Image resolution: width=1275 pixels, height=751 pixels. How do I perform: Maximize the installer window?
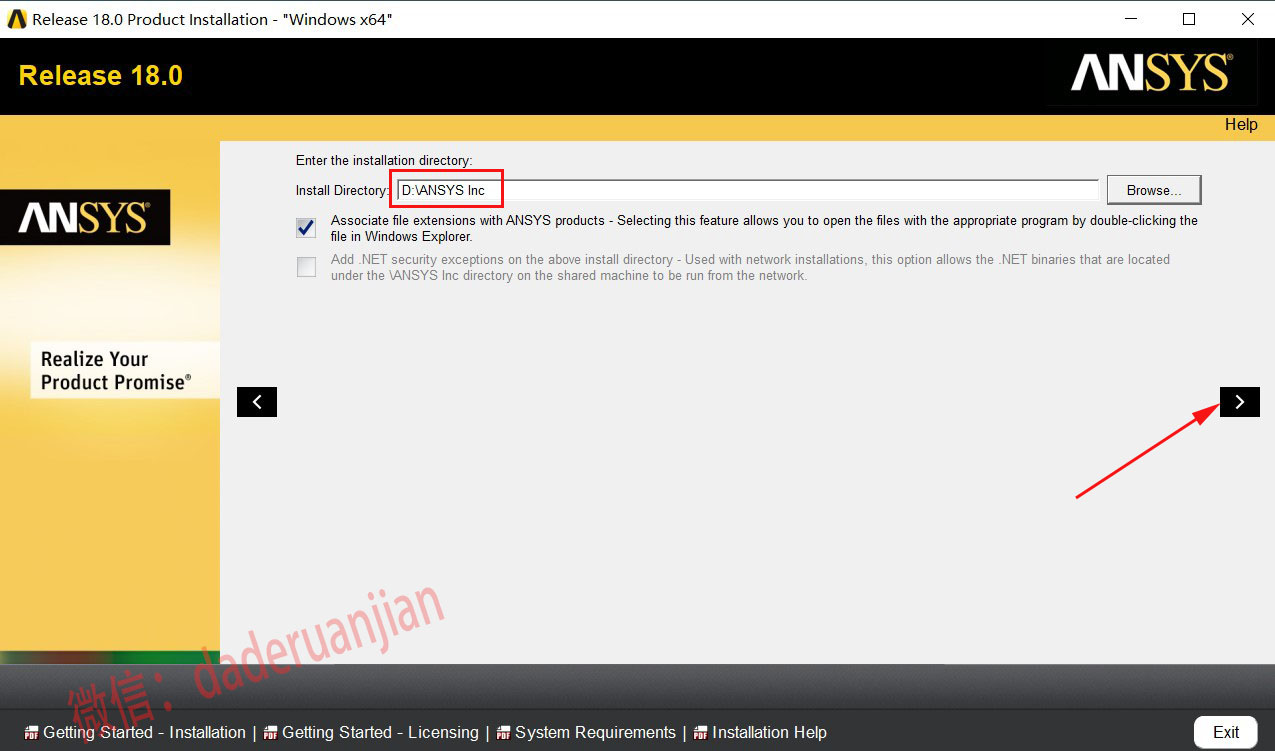click(1188, 19)
